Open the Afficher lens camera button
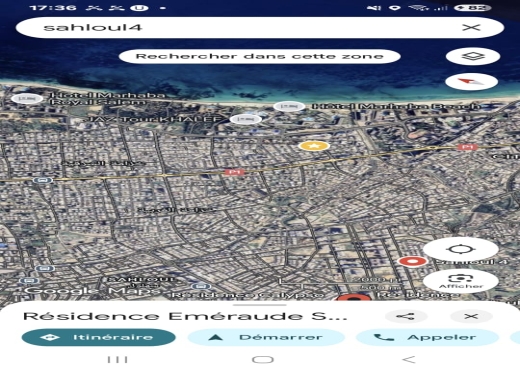Image resolution: width=520 pixels, height=370 pixels. [461, 281]
